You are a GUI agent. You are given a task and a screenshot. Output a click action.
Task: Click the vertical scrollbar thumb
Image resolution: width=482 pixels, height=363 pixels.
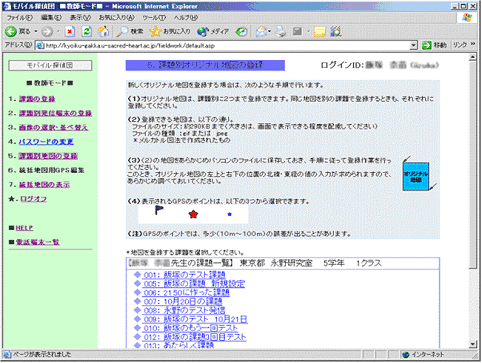pos(473,165)
